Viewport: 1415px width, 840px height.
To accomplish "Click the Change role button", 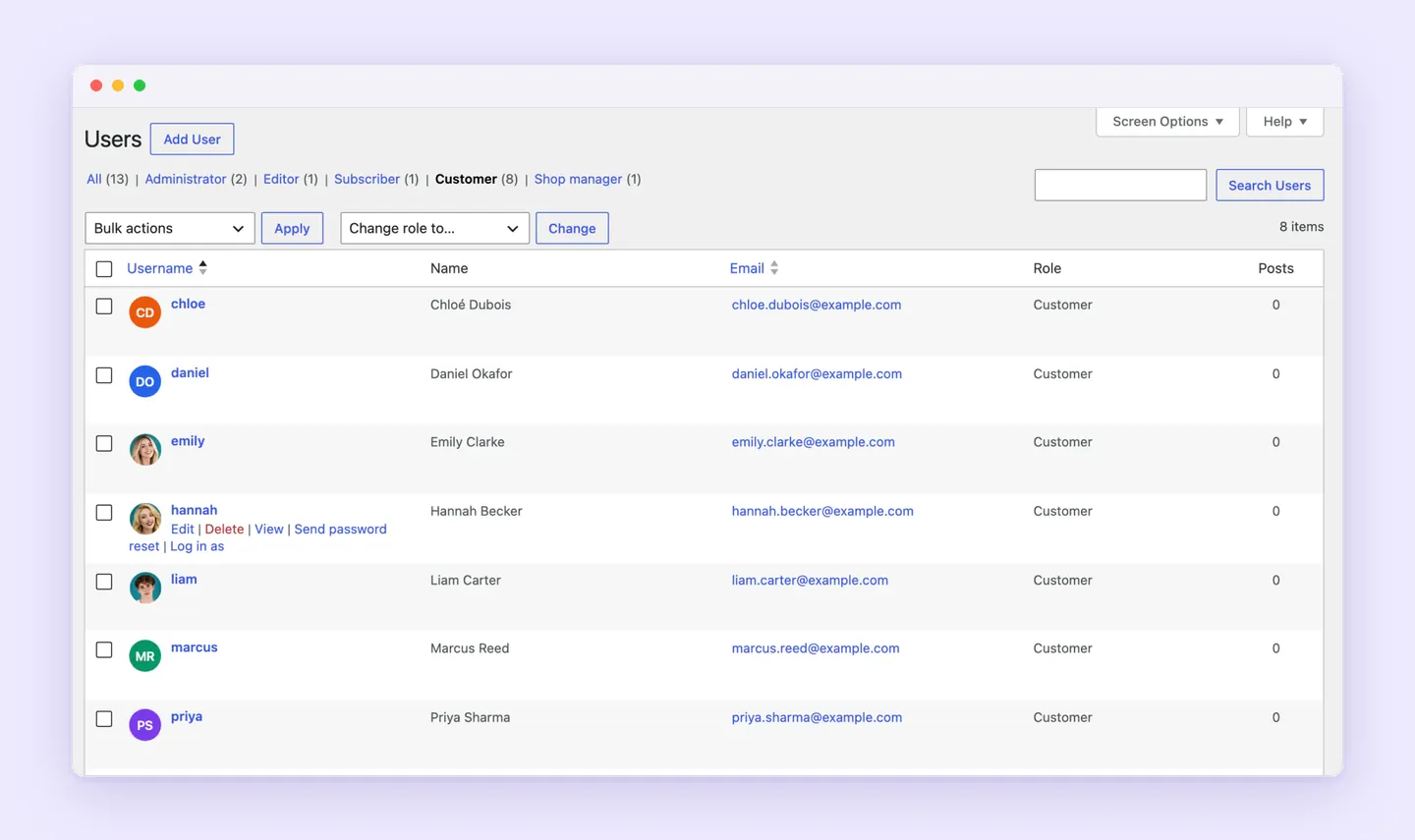I will coord(572,228).
